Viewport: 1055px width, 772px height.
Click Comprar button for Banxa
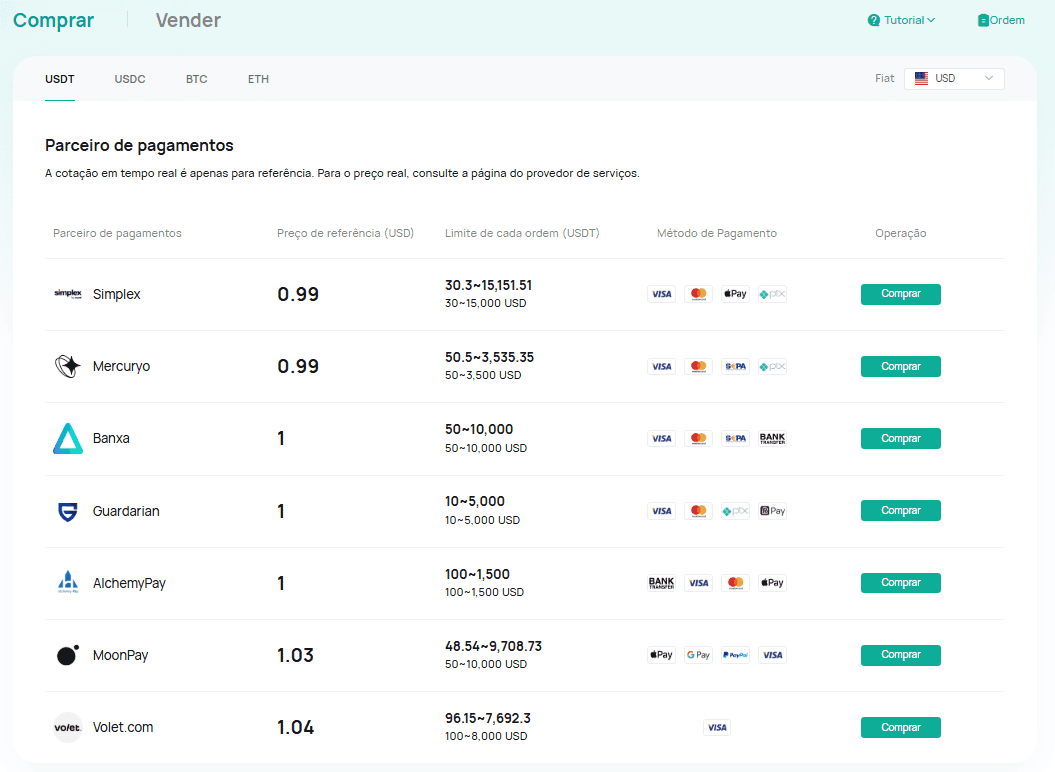pyautogui.click(x=901, y=439)
